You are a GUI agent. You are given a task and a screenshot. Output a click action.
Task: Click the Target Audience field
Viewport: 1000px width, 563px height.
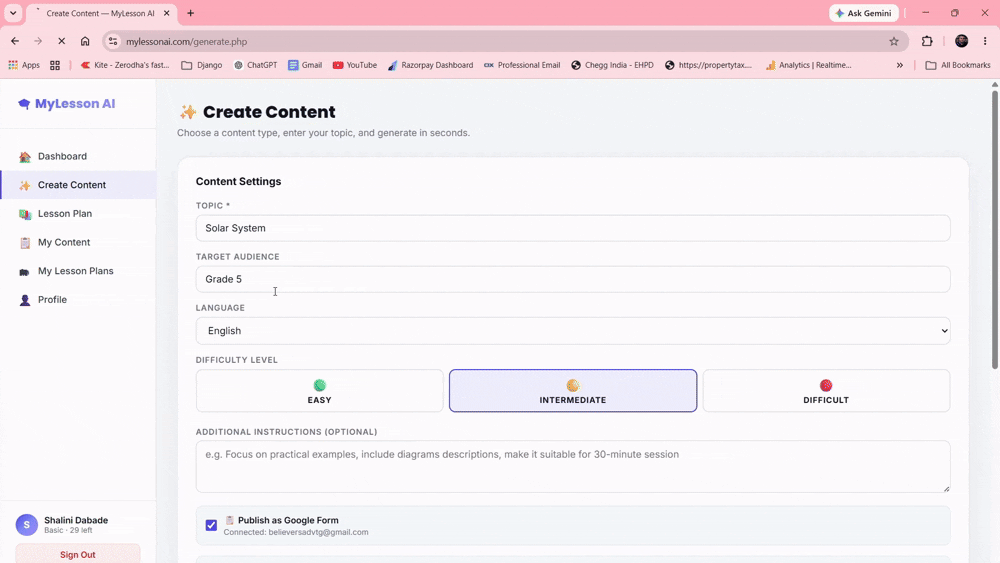click(x=573, y=279)
